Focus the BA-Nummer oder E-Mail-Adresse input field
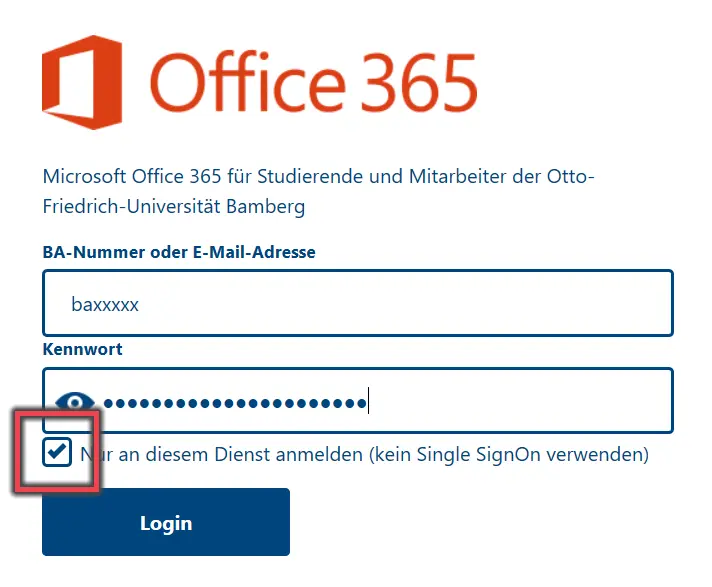 (358, 303)
